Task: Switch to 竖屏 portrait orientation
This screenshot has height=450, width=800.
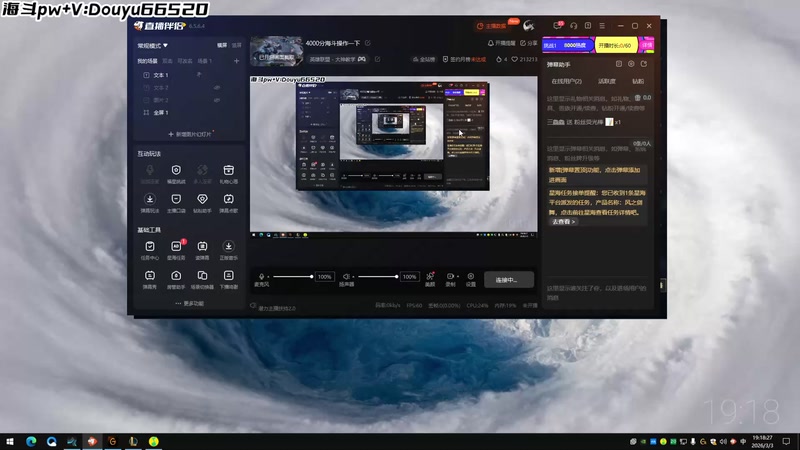Action: coord(237,45)
